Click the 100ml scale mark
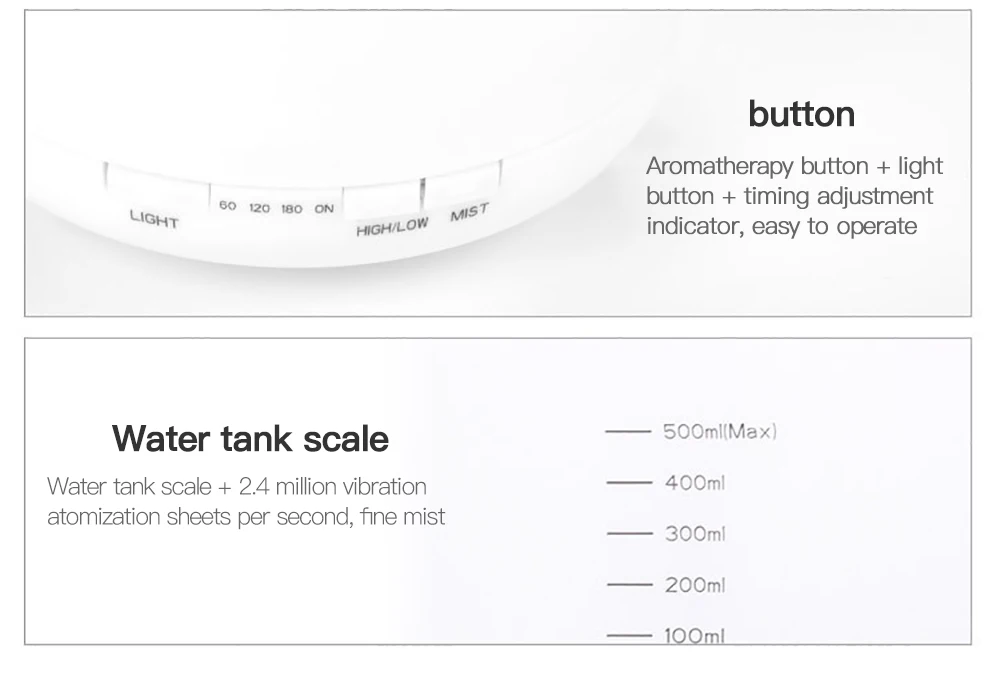1000x698 pixels. tap(695, 635)
